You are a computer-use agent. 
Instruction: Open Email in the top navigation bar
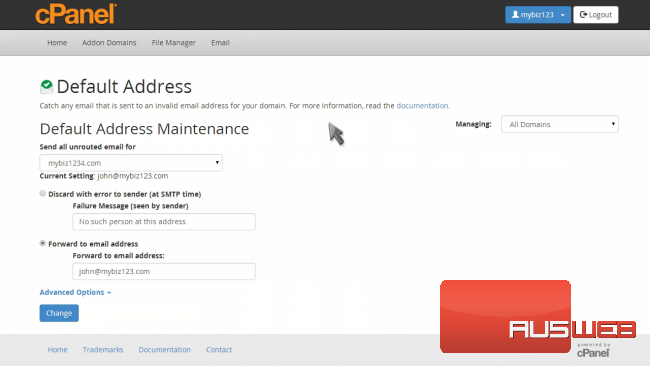220,43
